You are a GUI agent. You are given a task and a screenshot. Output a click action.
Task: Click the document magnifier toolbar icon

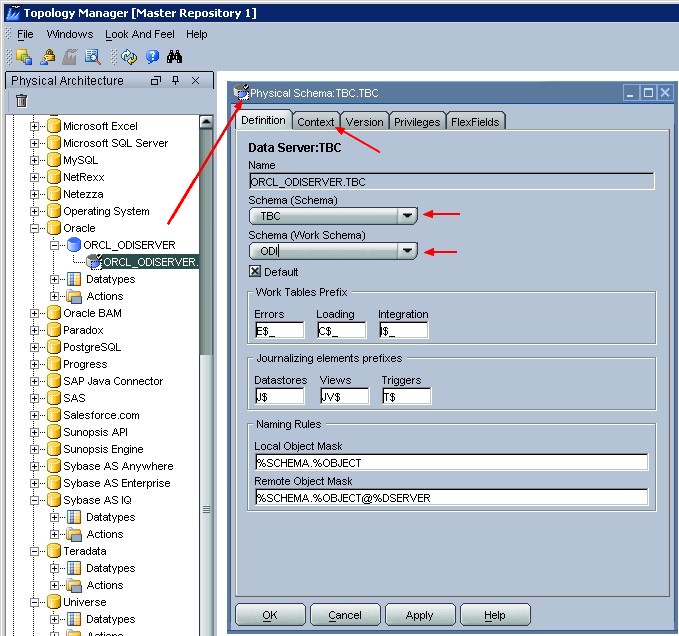pos(93,57)
